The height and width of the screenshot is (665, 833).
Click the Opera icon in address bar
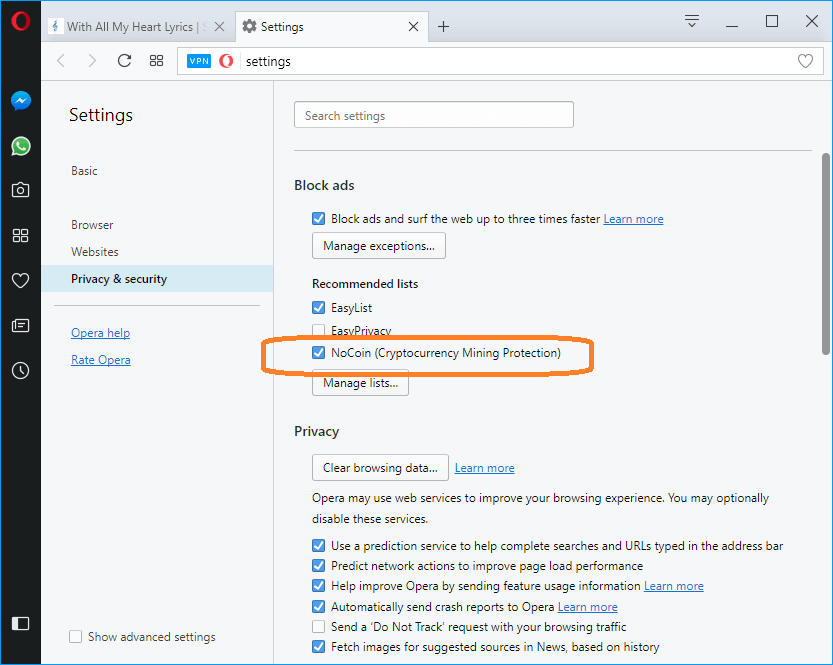click(226, 61)
